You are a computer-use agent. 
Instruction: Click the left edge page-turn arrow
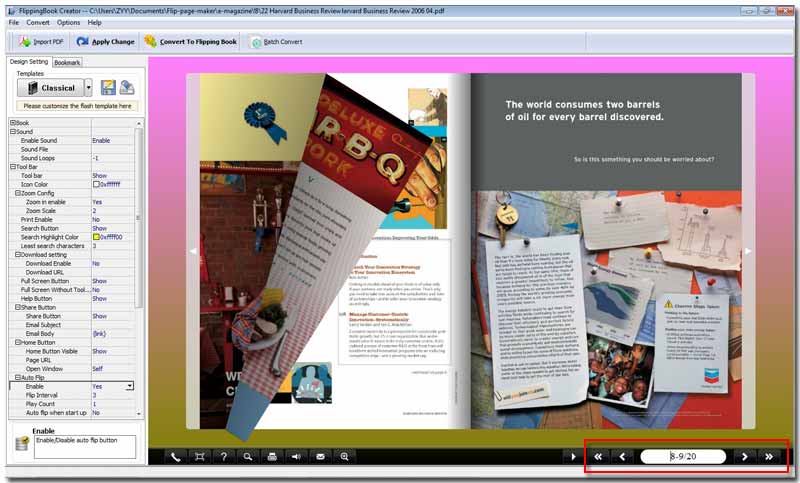click(193, 251)
